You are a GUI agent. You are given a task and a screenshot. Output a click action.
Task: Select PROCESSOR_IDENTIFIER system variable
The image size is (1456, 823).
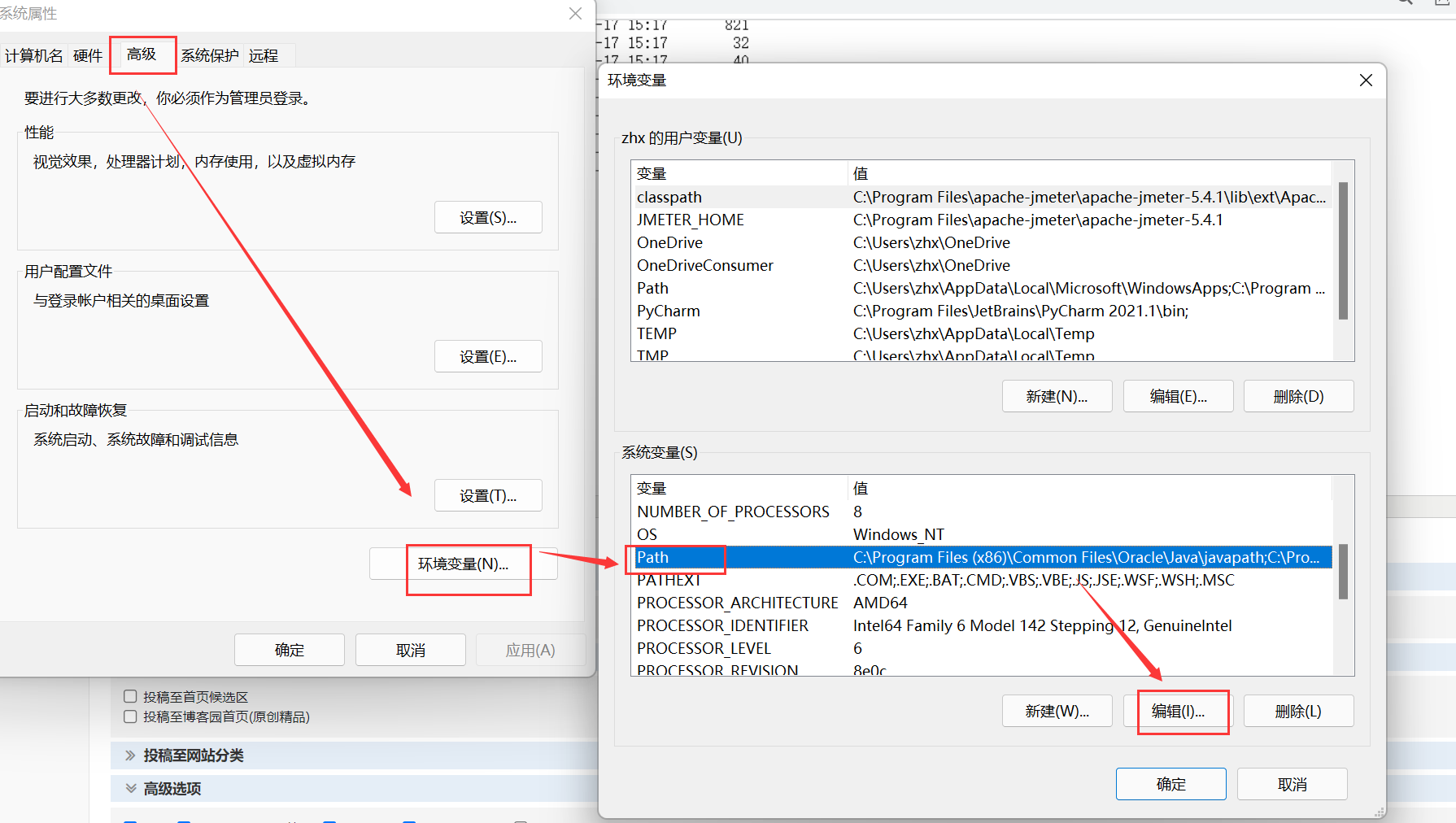tap(982, 625)
